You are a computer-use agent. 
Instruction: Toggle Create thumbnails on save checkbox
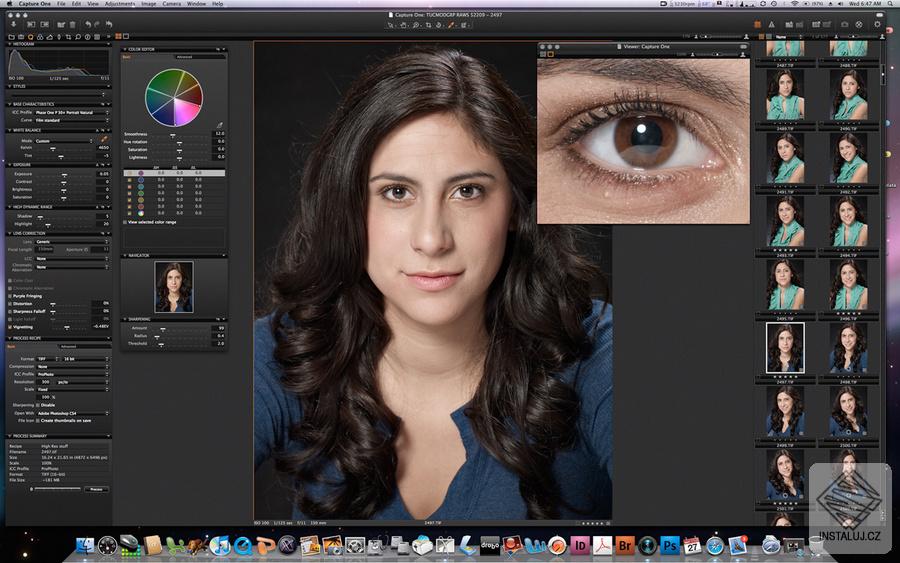(x=38, y=421)
